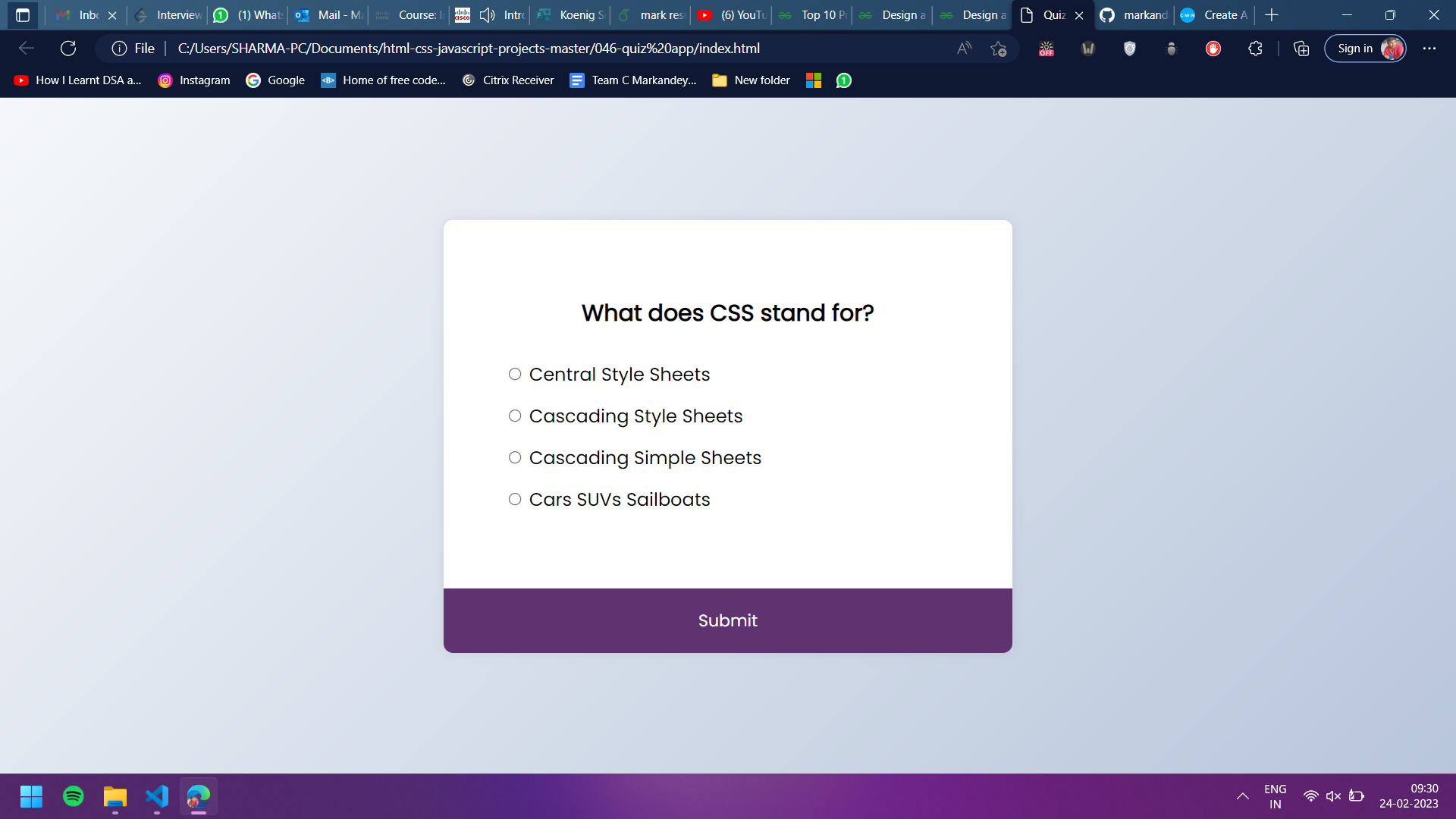Launch Visual Studio Code from taskbar
The image size is (1456, 819).
coord(156,796)
